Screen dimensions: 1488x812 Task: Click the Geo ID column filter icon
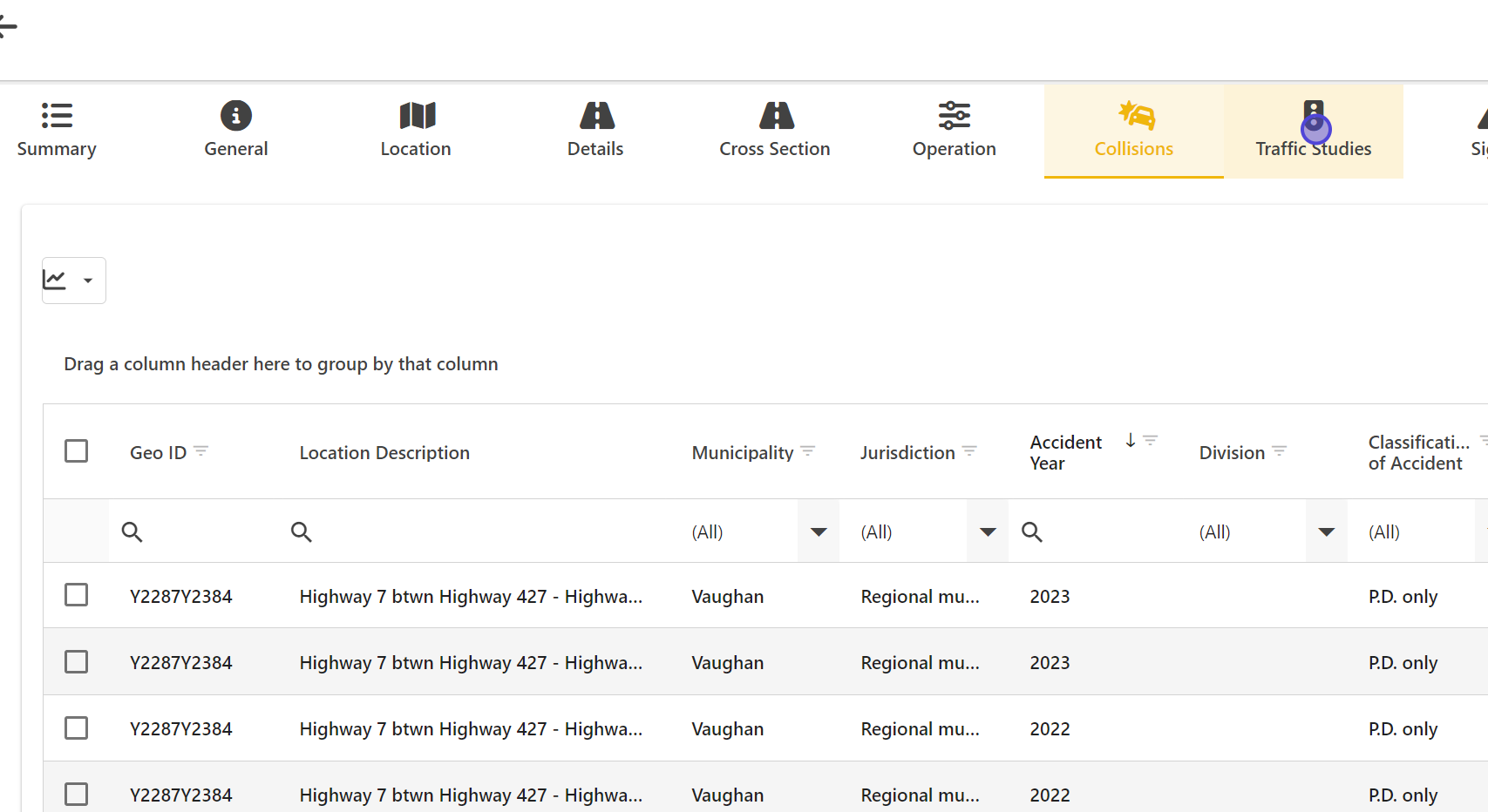point(200,451)
